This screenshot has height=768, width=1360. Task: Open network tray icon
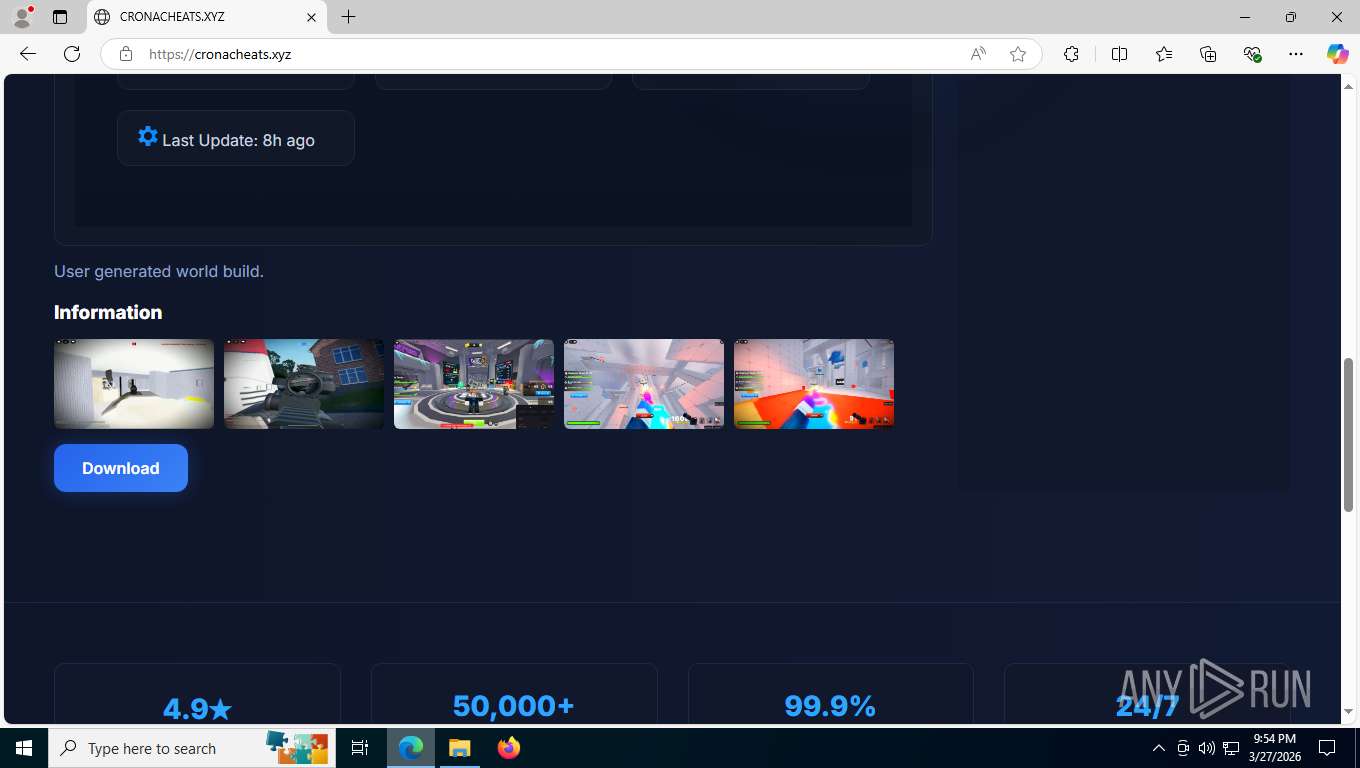[x=1231, y=748]
